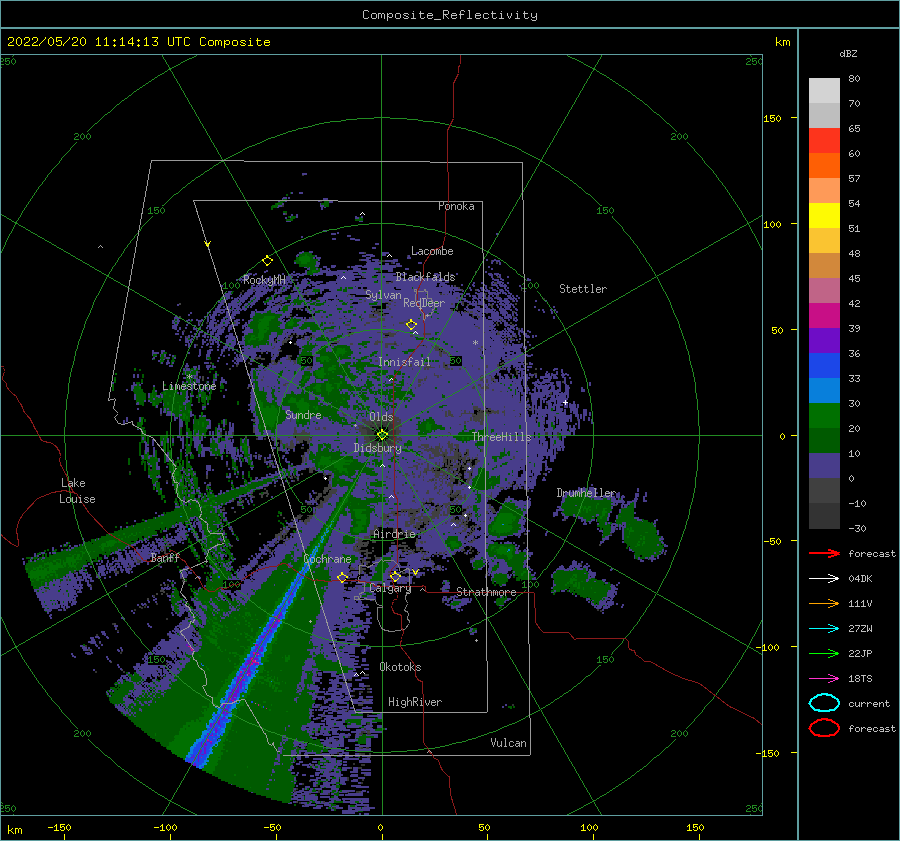900x841 pixels.
Task: Click the slate swatch between 10 and 0 dBZ
Action: click(824, 466)
